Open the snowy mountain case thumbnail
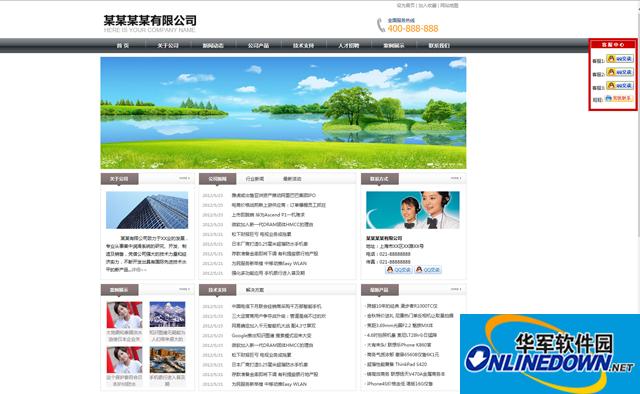640x394 pixels. coord(167,314)
